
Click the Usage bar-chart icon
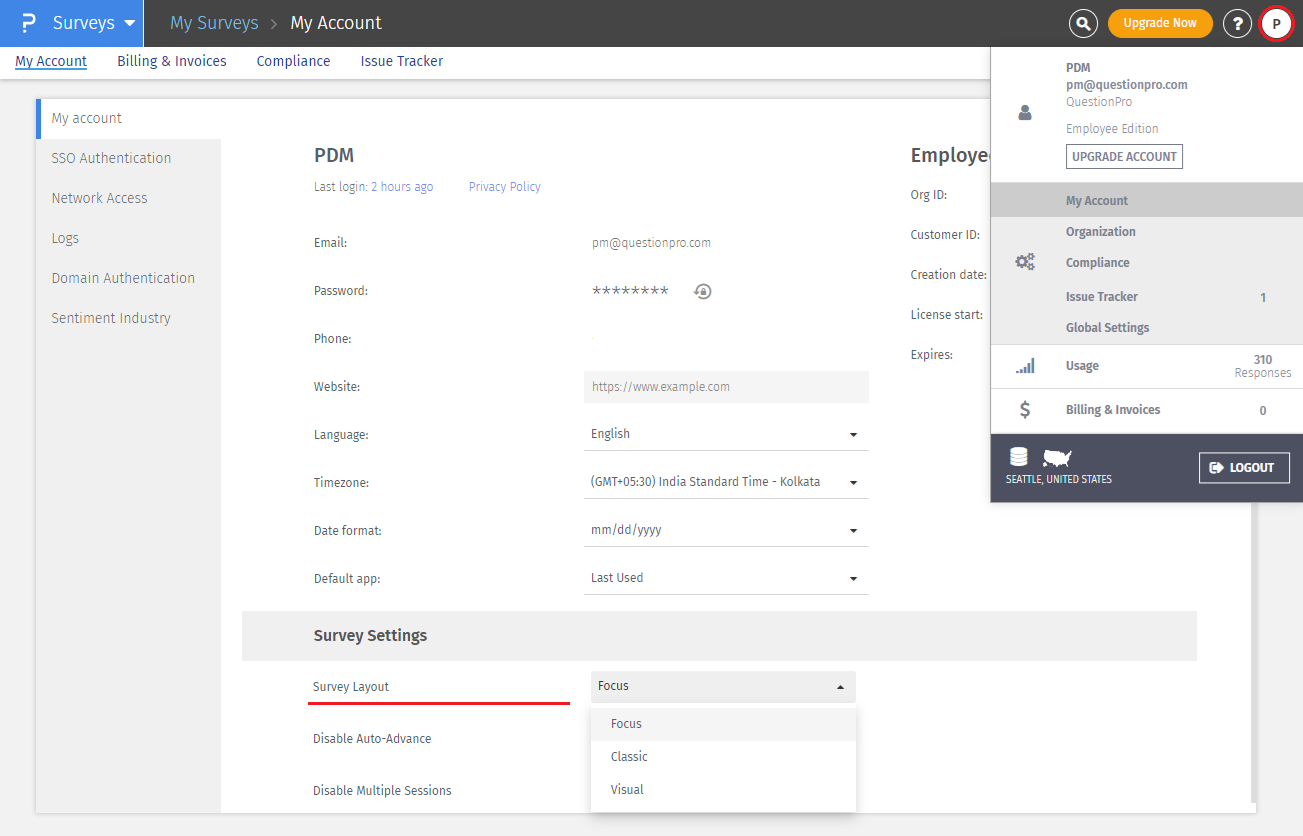click(x=1022, y=365)
